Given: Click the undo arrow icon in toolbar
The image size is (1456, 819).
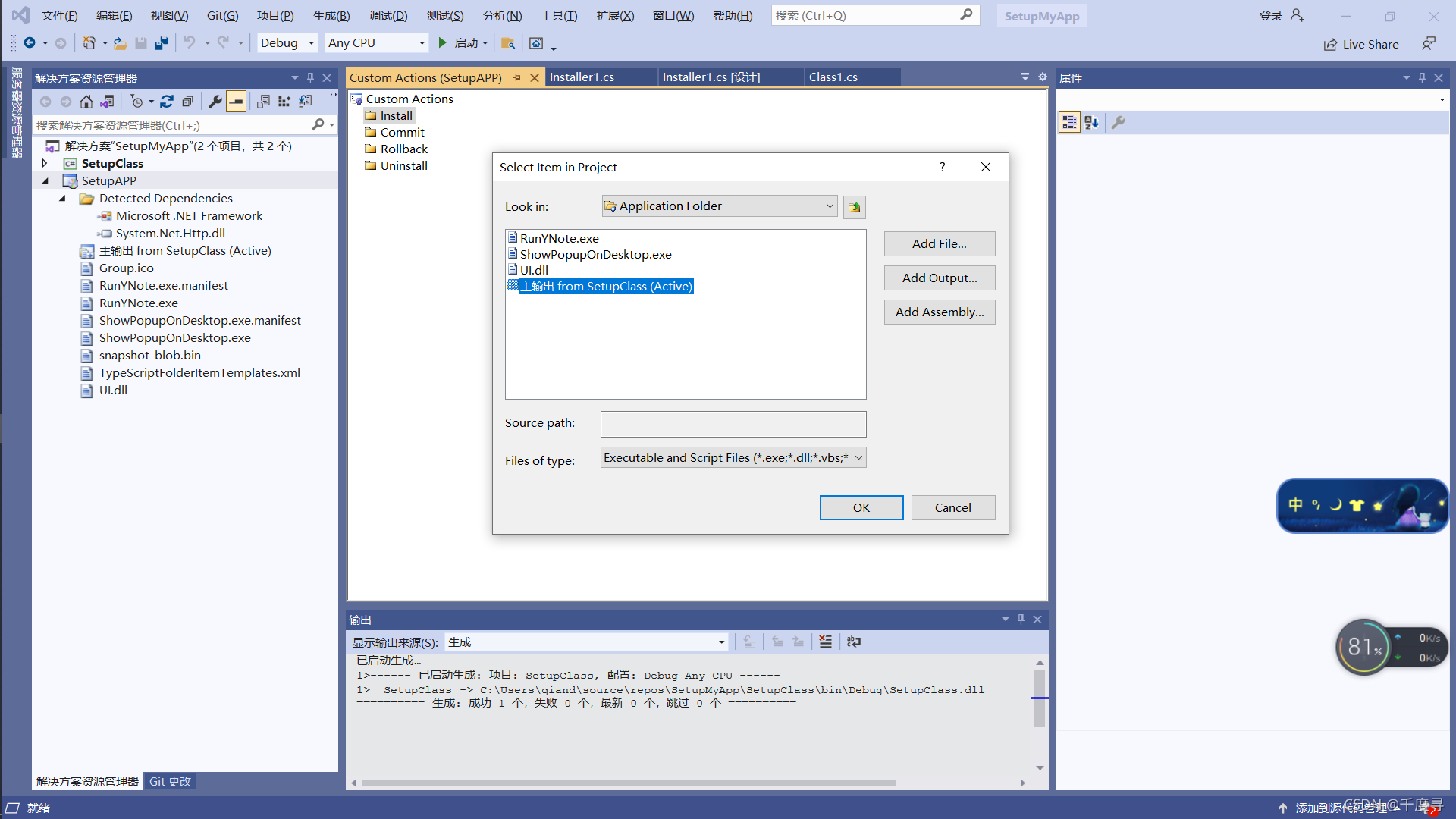Looking at the screenshot, I should (190, 43).
